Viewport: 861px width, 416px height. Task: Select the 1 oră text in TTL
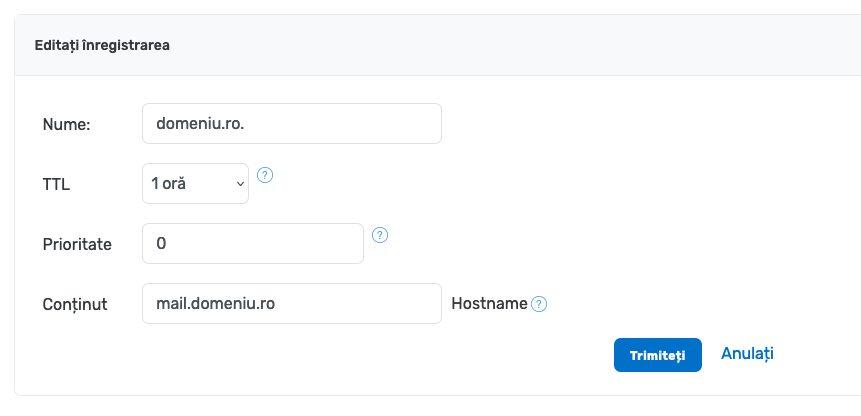175,184
